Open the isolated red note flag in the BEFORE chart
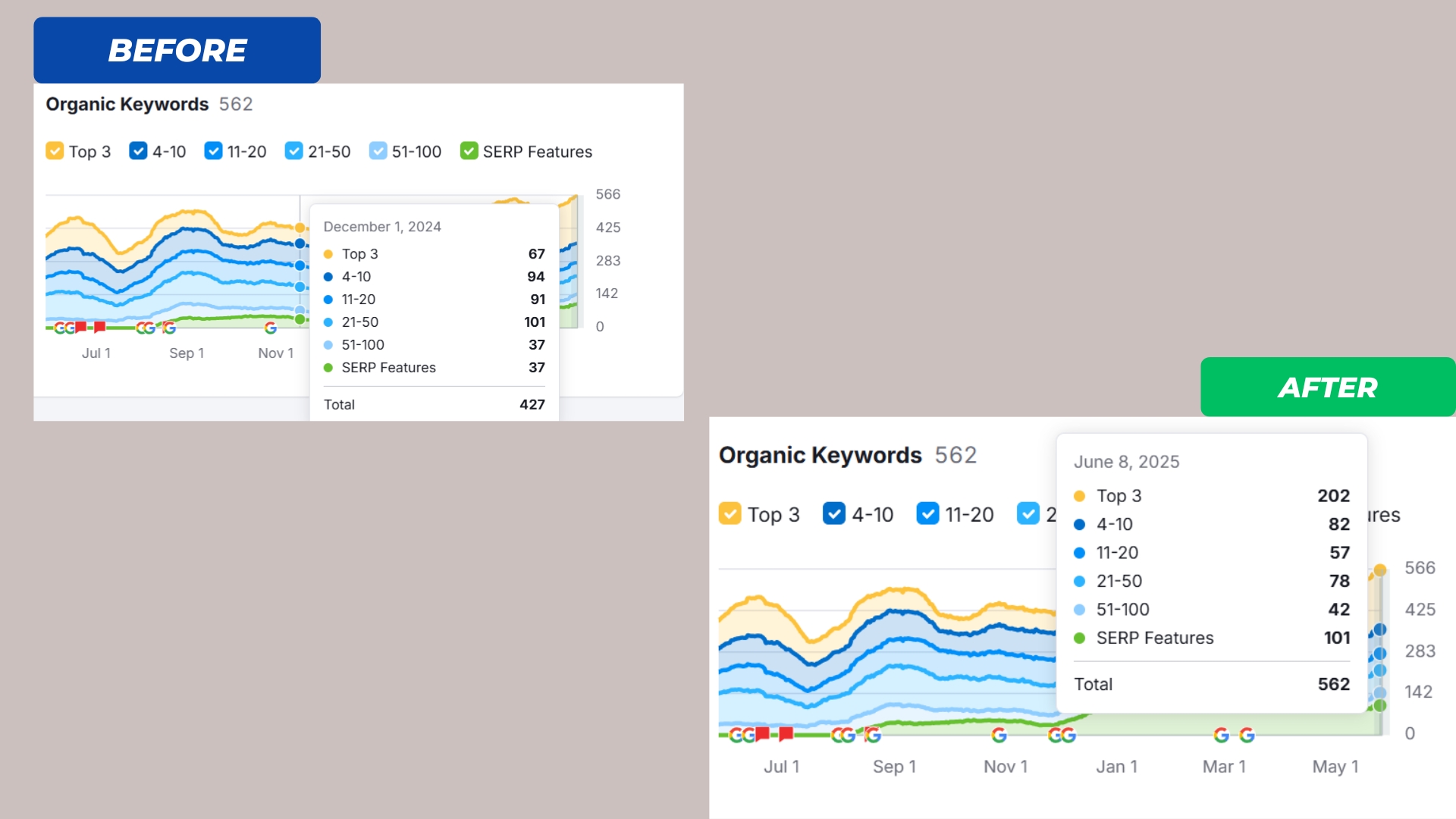 tap(99, 327)
